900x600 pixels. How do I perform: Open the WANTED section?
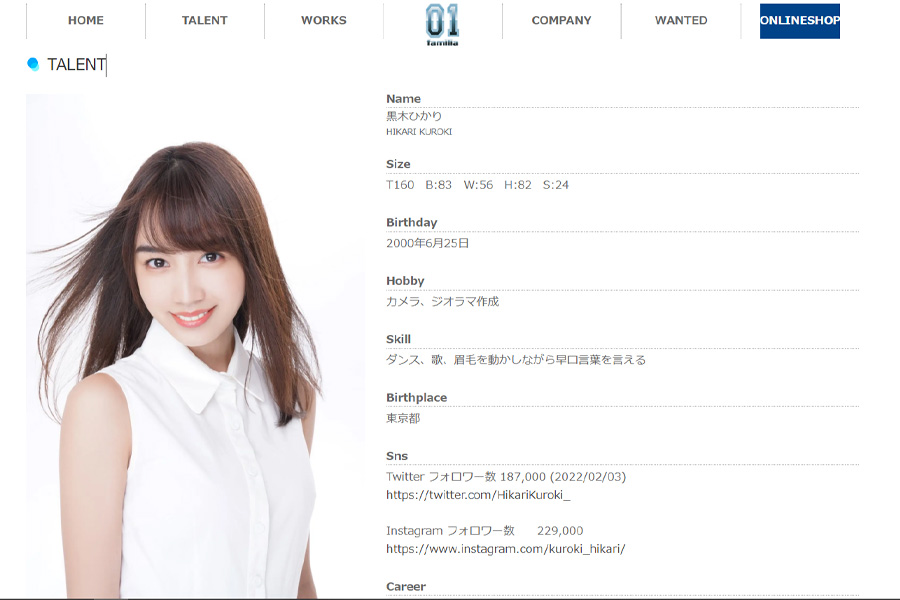click(680, 20)
